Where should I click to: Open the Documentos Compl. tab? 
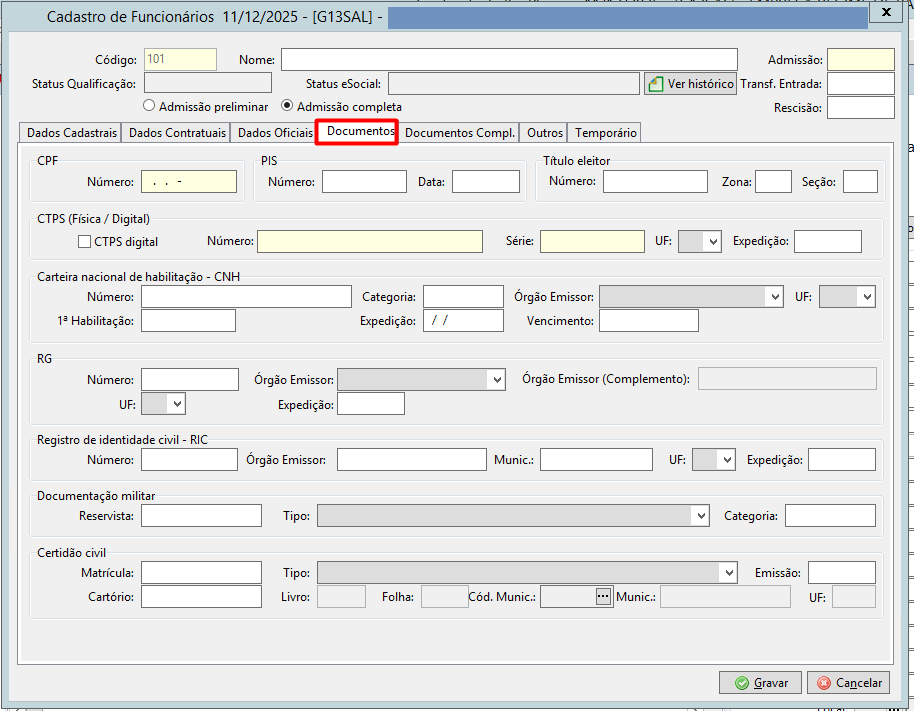460,133
